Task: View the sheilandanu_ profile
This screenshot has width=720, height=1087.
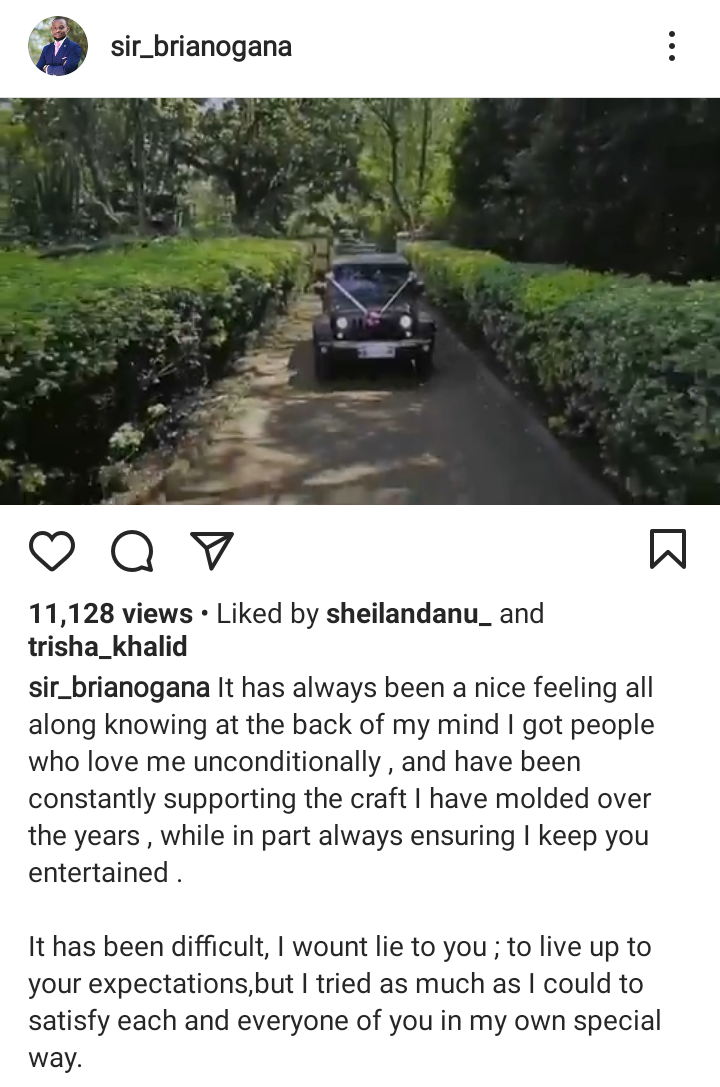Action: (409, 614)
